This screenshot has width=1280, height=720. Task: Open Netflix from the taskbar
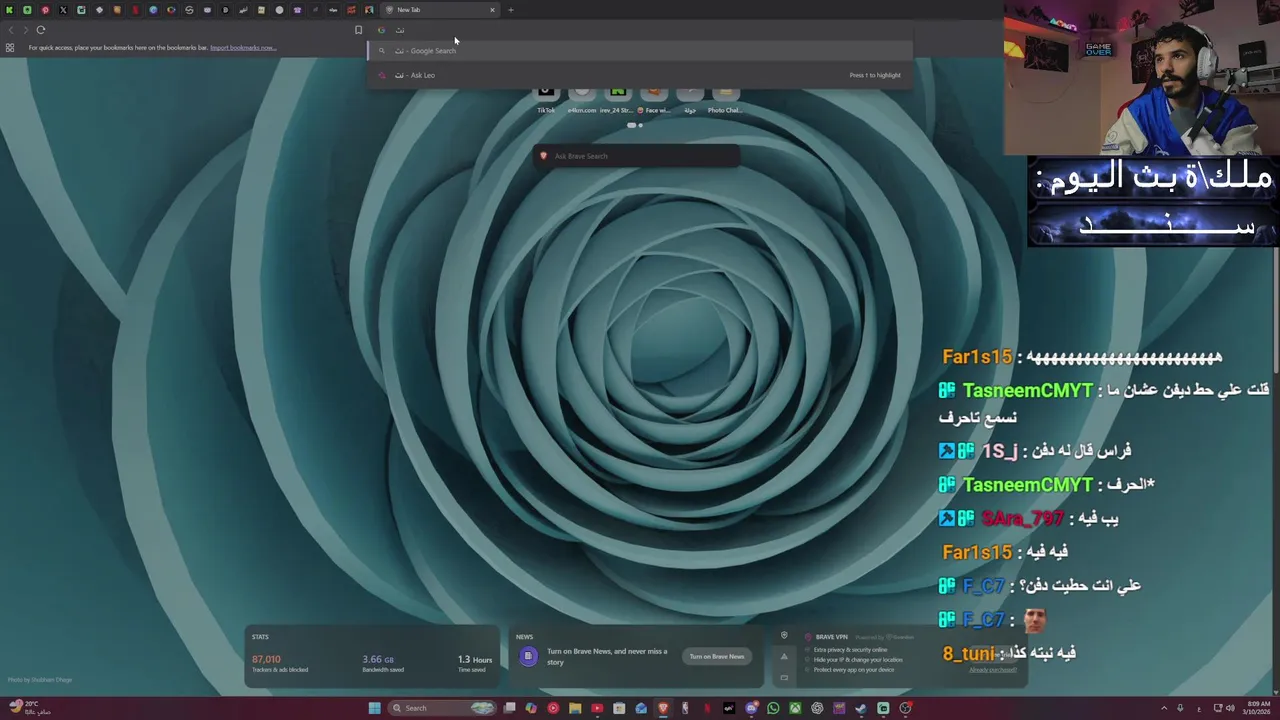(x=707, y=708)
